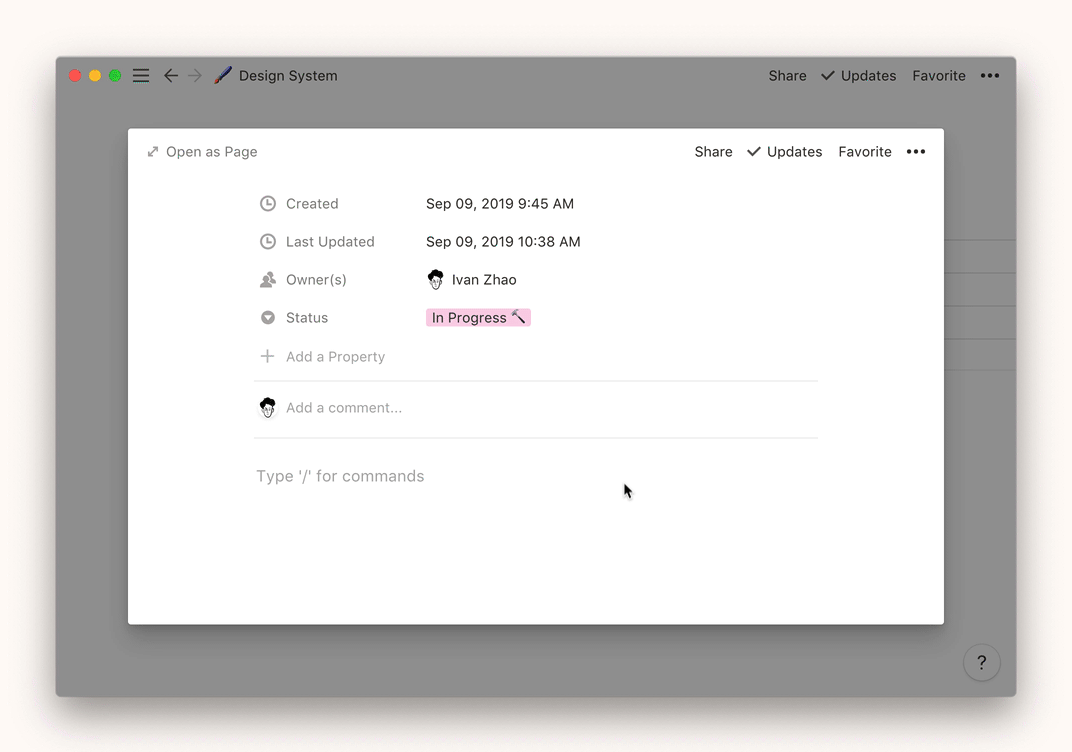Click Open as Page

tap(202, 152)
